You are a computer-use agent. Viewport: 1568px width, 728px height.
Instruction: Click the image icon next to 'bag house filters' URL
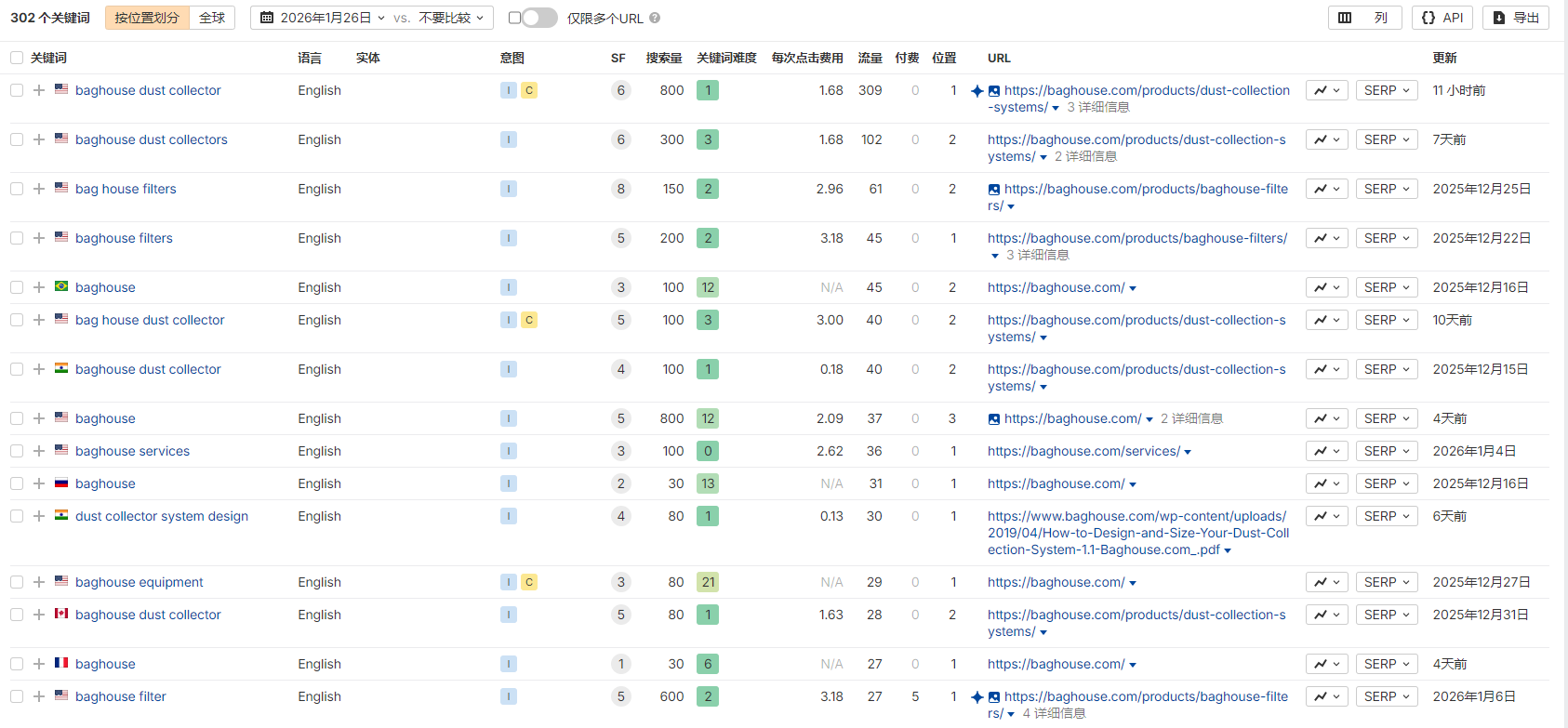pyautogui.click(x=994, y=190)
